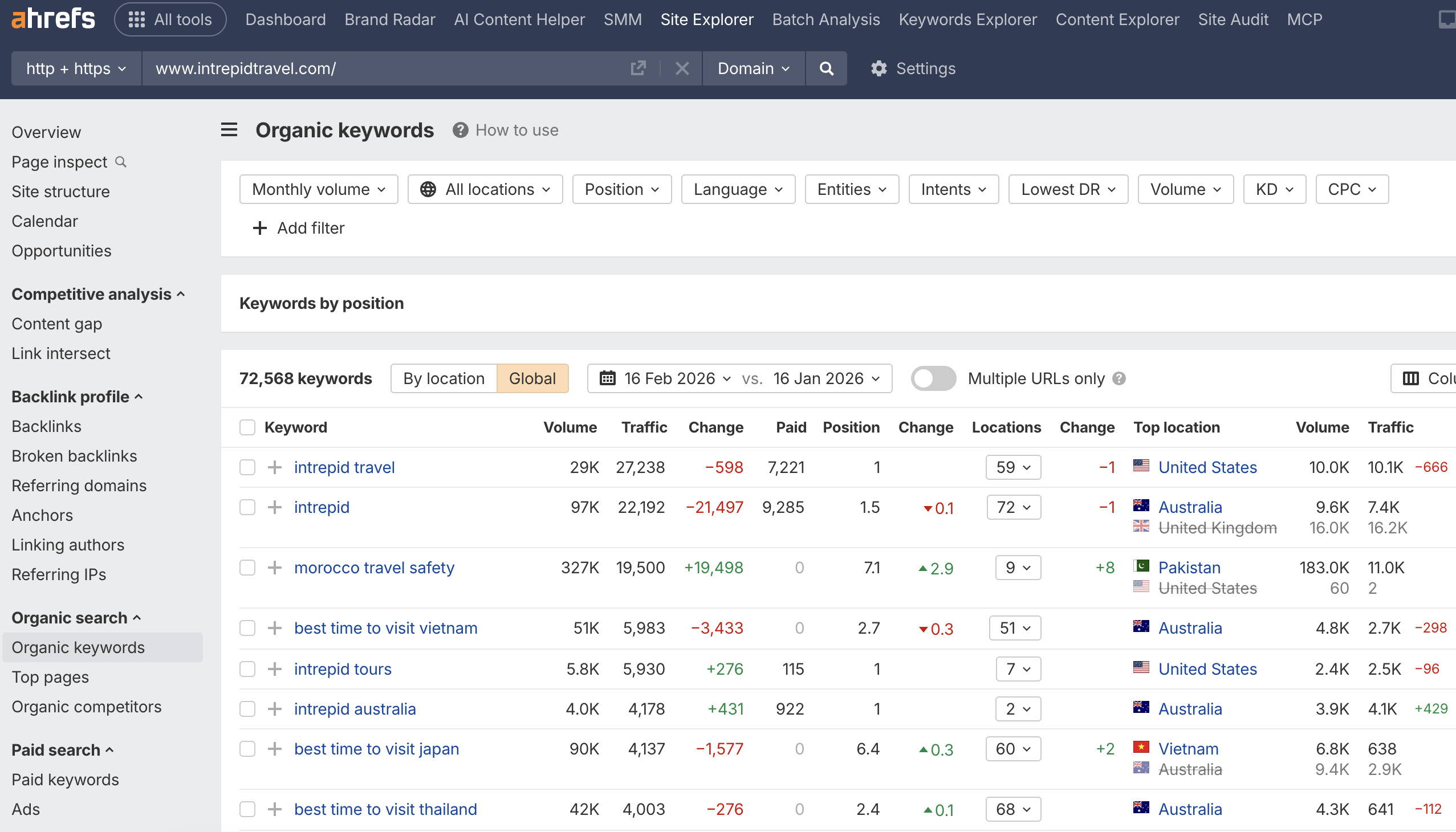Select the checkbox for morocco travel safety
The height and width of the screenshot is (832, 1456).
[247, 568]
